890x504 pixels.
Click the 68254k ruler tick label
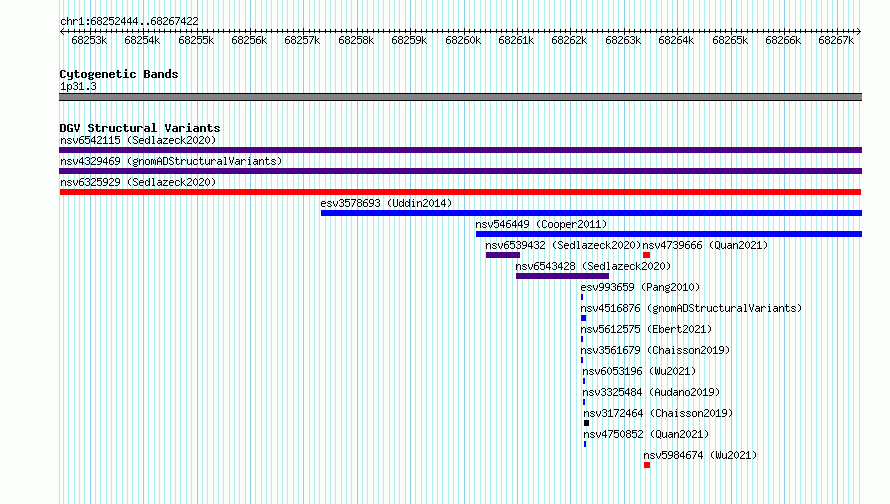click(142, 41)
